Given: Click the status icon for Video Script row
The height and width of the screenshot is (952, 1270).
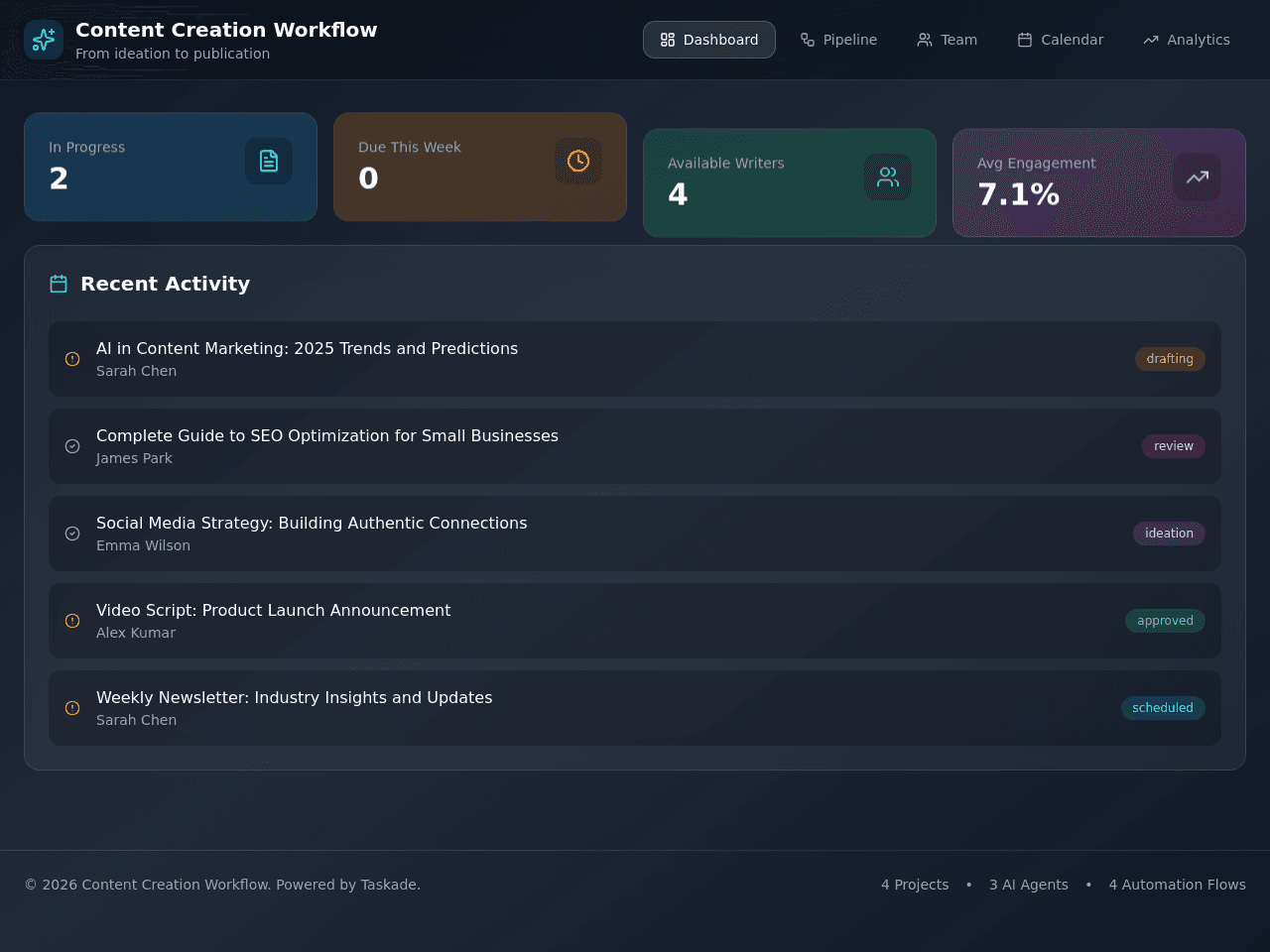Looking at the screenshot, I should [x=72, y=621].
